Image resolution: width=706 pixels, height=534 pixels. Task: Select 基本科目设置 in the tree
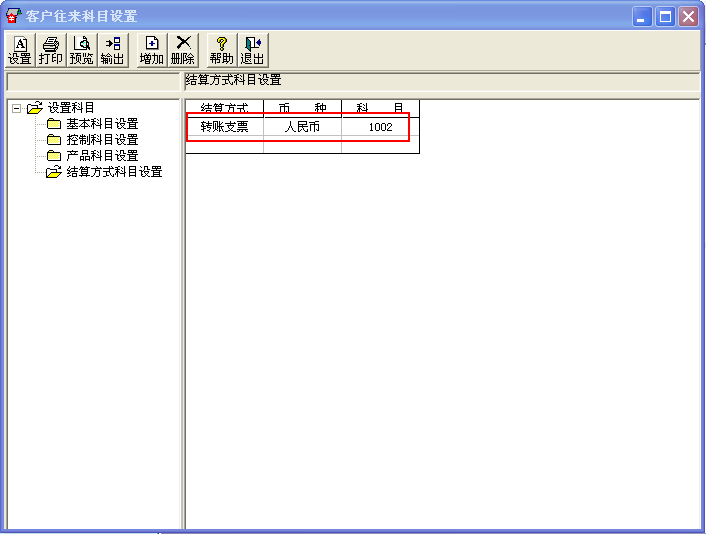pos(102,124)
